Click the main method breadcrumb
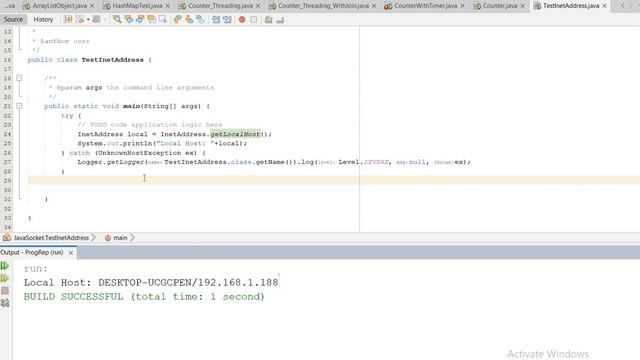640x360 pixels. pyautogui.click(x=120, y=238)
